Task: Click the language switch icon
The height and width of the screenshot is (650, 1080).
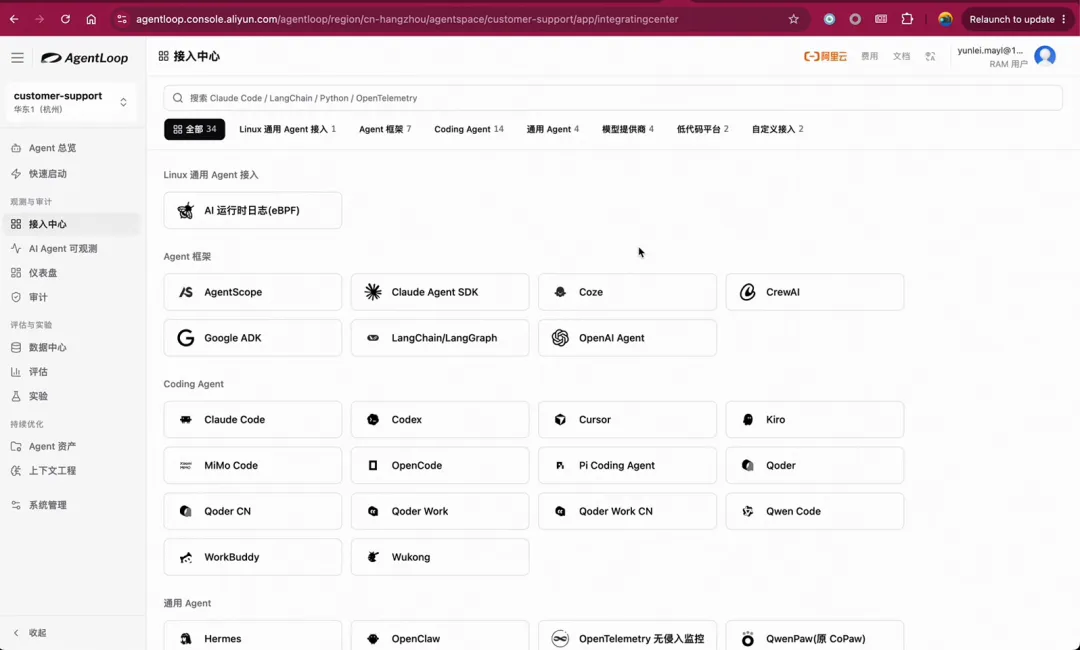Action: [x=931, y=56]
